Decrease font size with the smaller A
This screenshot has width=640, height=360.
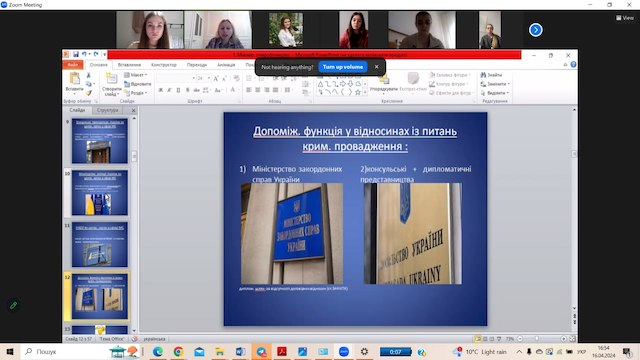[224, 78]
